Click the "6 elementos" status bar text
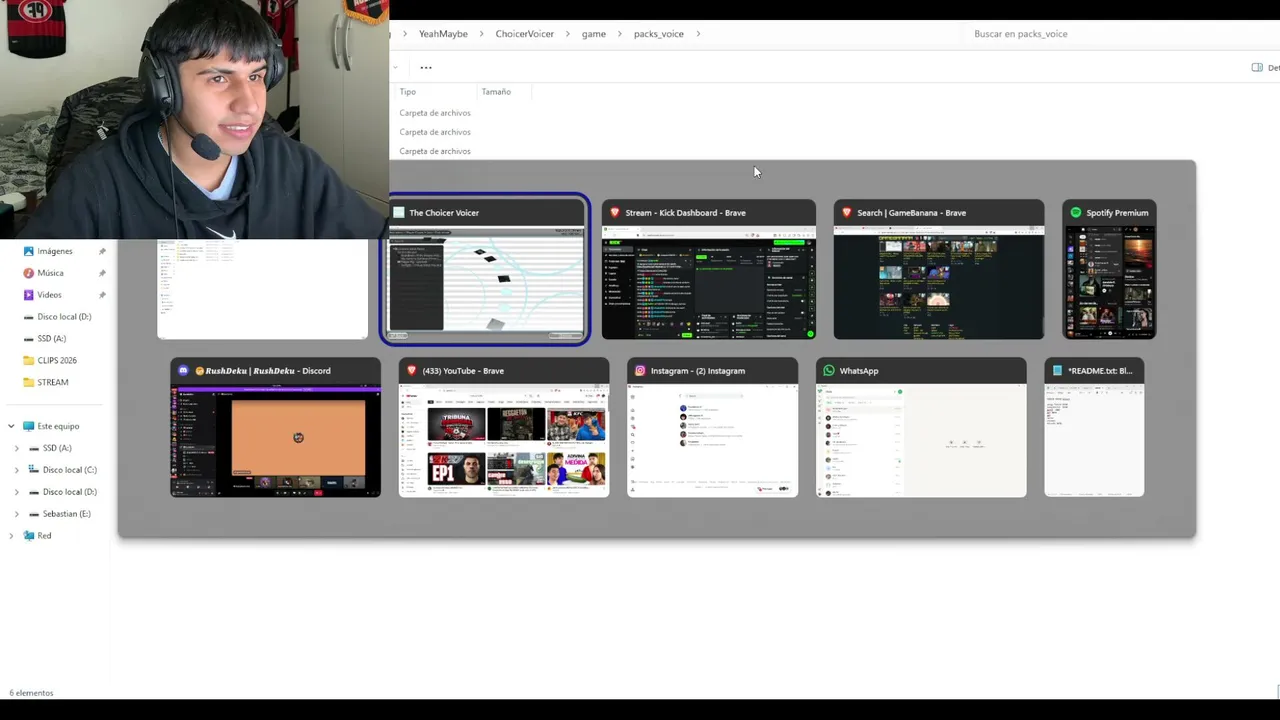Viewport: 1280px width, 720px height. tap(31, 693)
